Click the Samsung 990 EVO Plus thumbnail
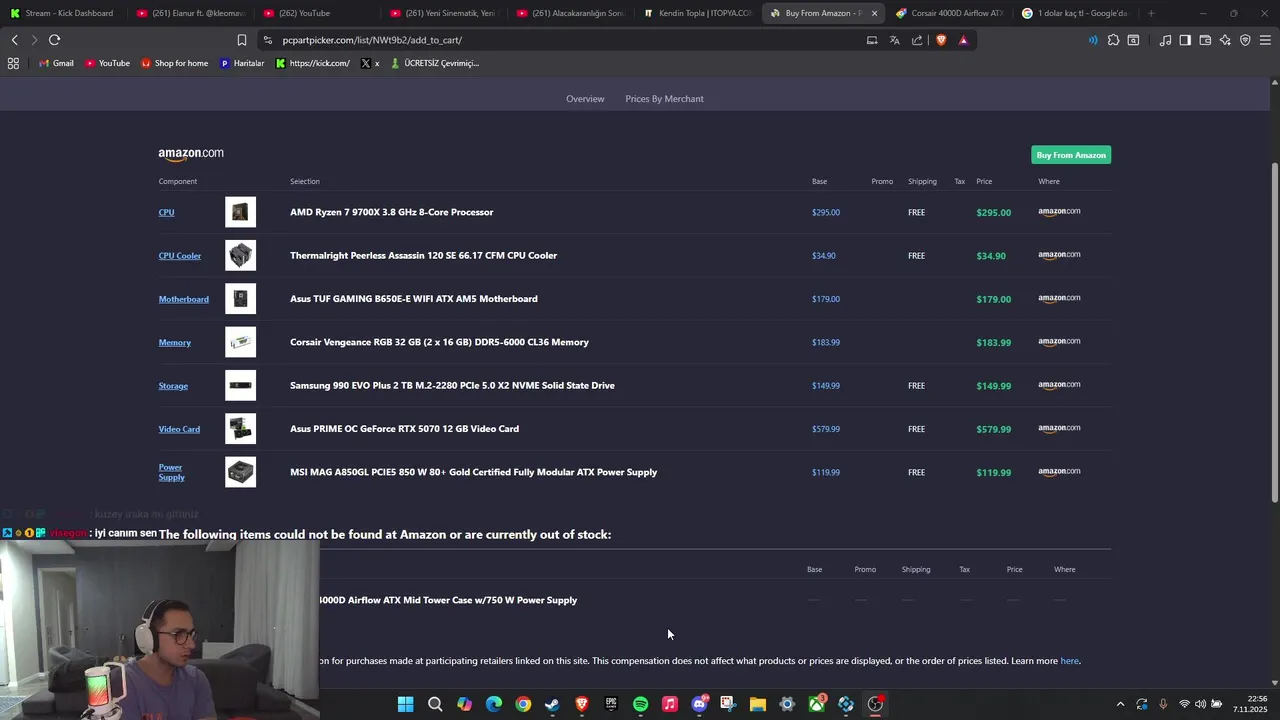 tap(240, 385)
